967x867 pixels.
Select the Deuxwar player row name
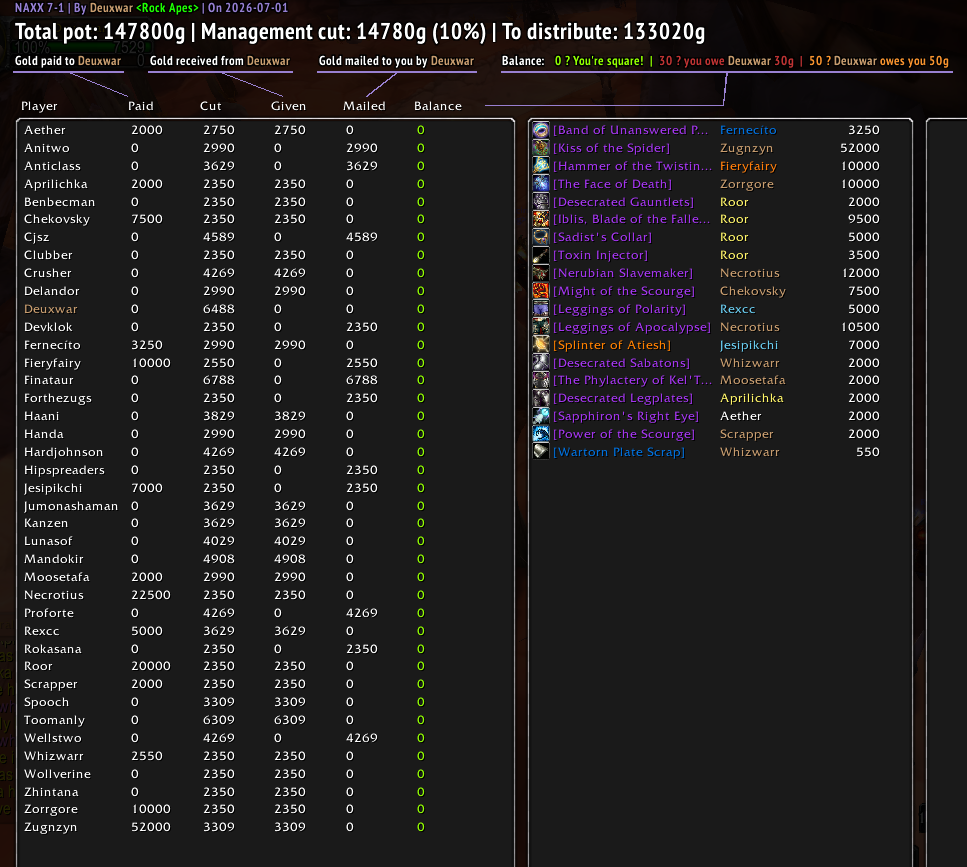(x=51, y=309)
